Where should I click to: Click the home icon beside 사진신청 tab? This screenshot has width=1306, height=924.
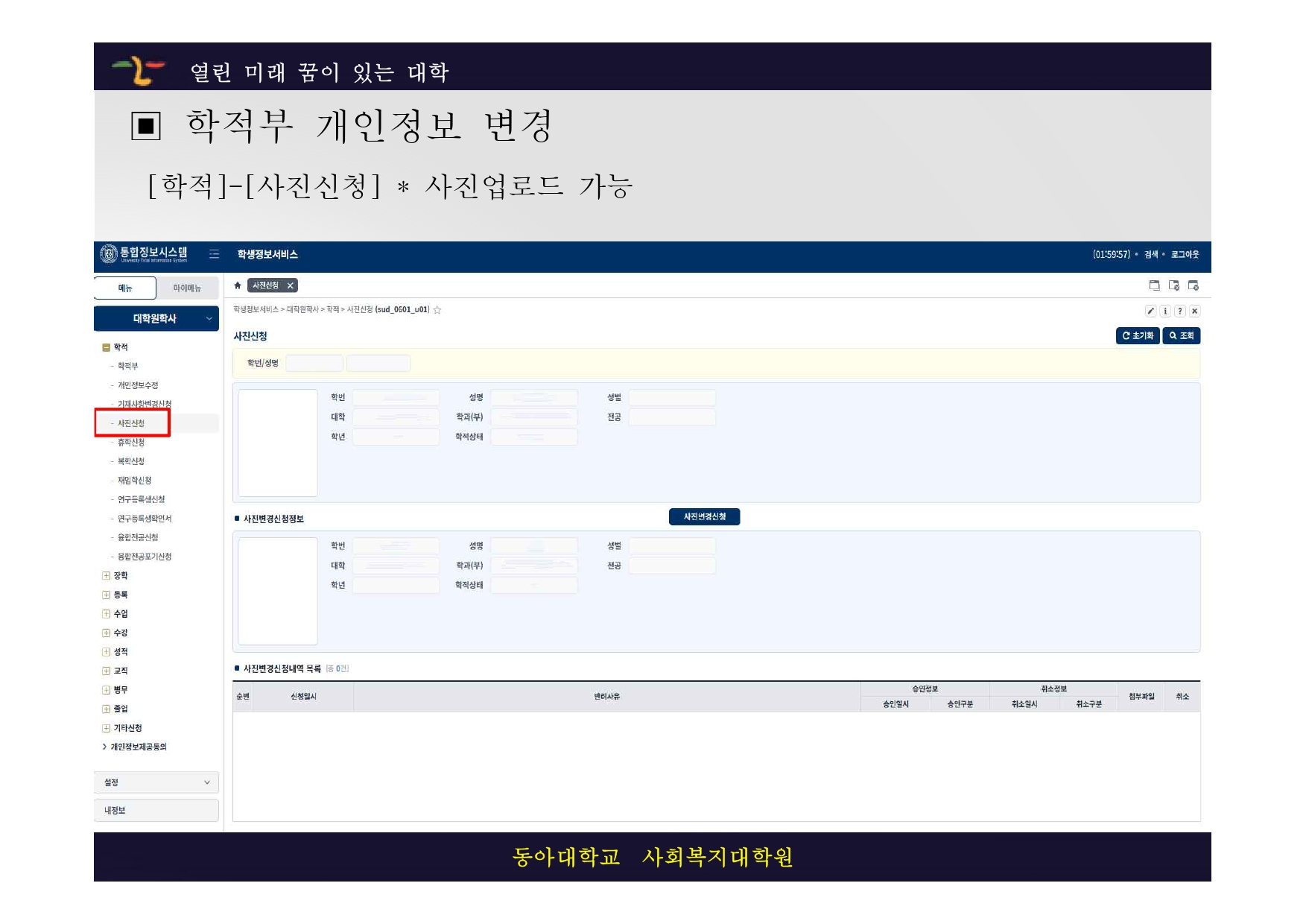point(238,285)
